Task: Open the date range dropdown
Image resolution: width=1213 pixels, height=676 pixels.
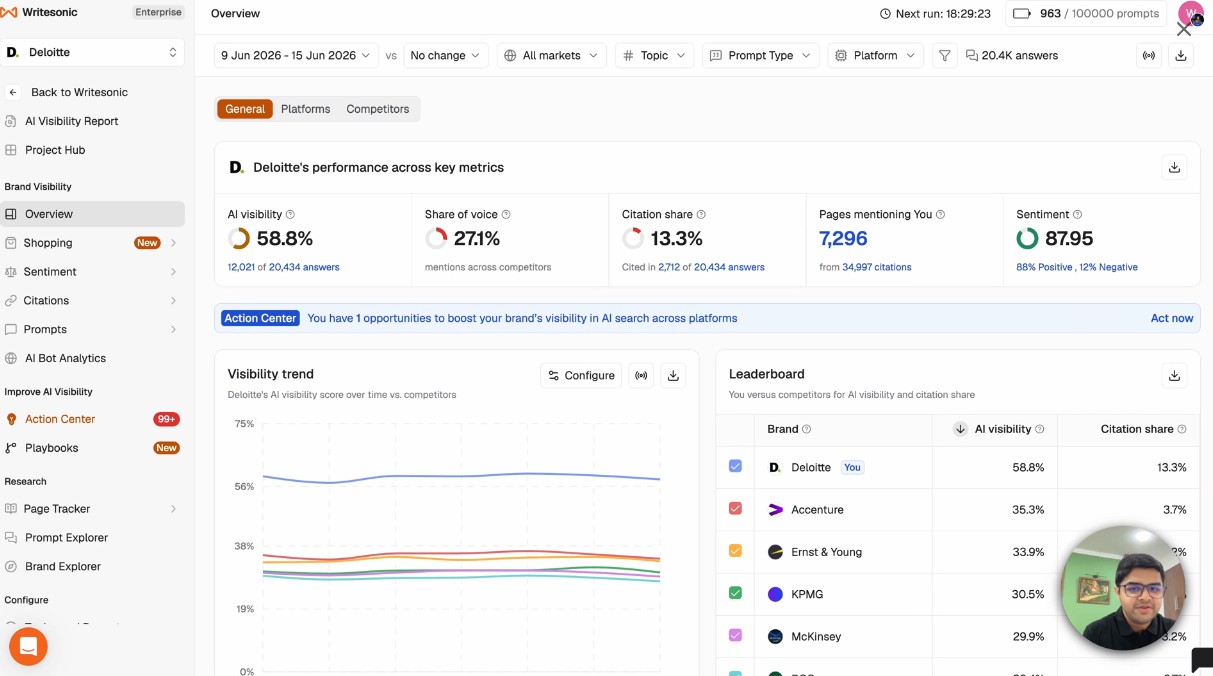Action: pos(296,56)
